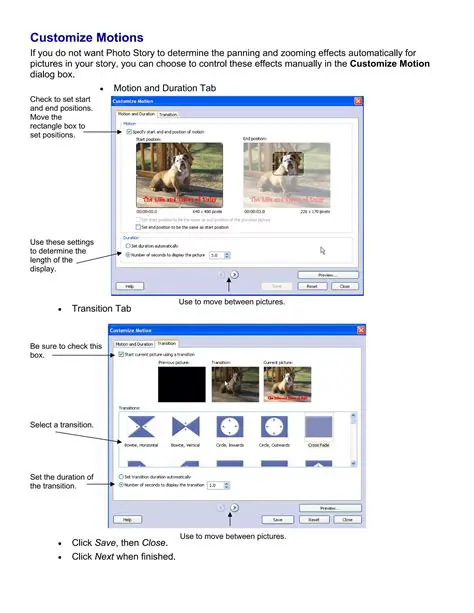Click the scroll down arrow of the transitions list
This screenshot has height=613, width=474.
click(x=353, y=463)
